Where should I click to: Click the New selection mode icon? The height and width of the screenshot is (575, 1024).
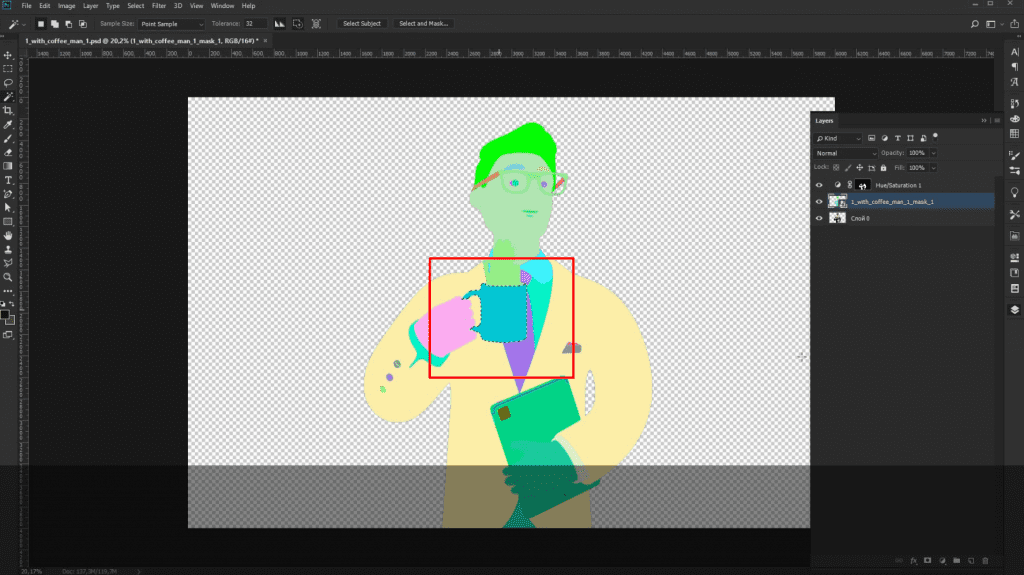[40, 24]
